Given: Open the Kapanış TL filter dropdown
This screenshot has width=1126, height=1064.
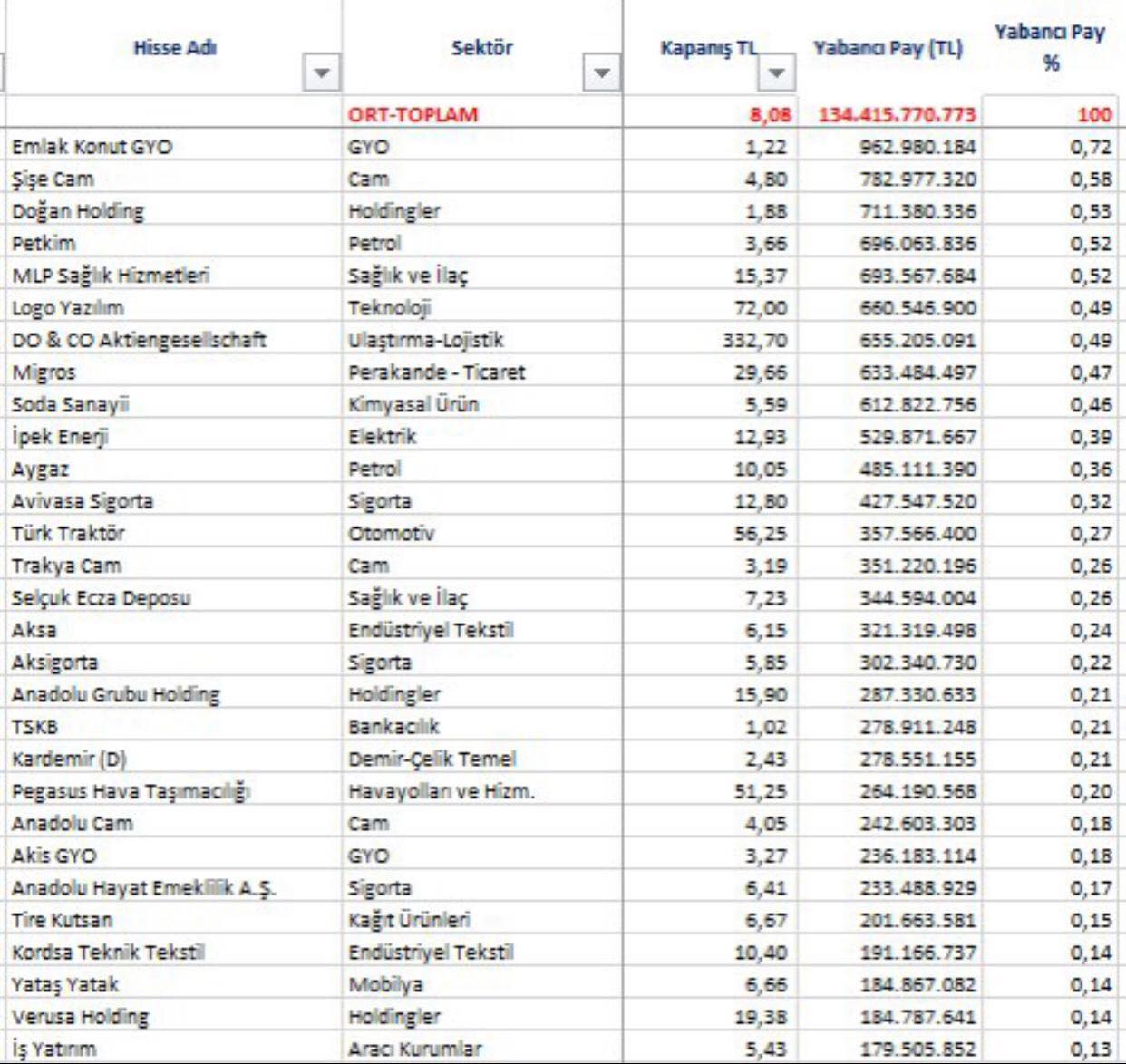Looking at the screenshot, I should pos(777,73).
